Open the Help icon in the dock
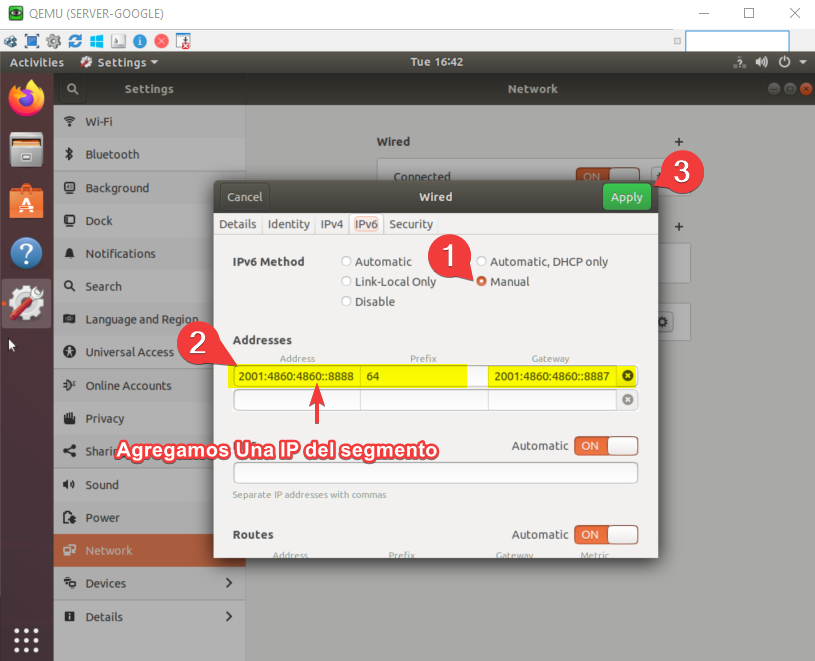 tap(27, 252)
